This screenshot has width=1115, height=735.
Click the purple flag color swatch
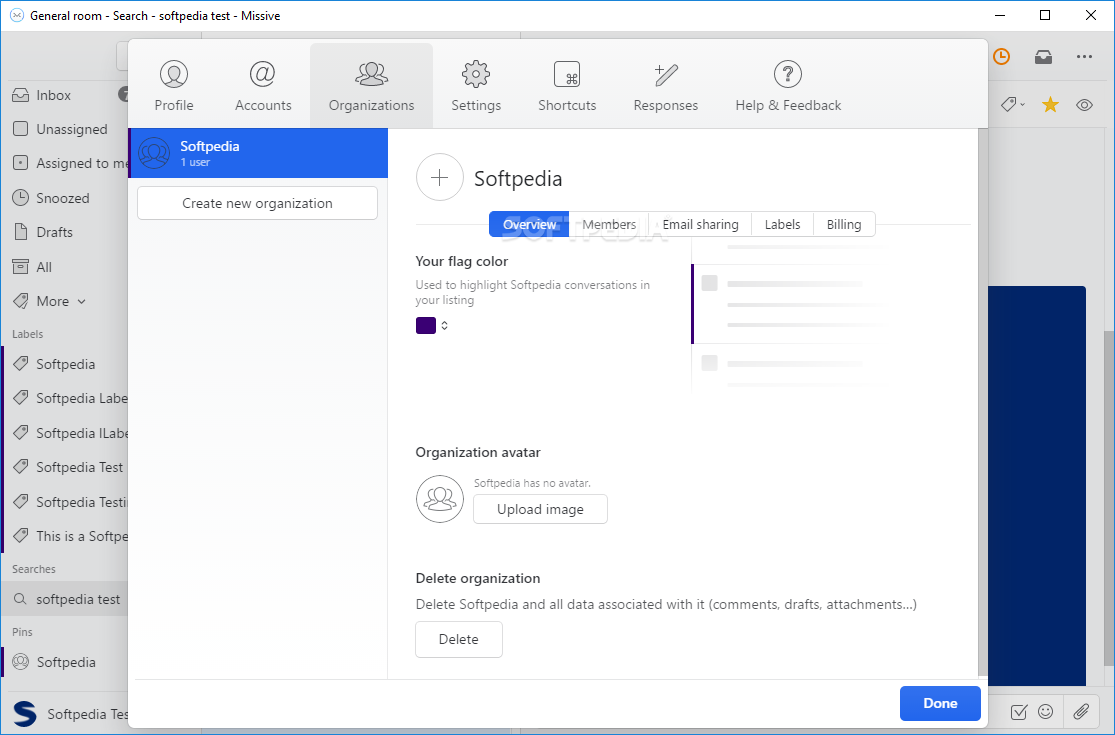point(425,326)
